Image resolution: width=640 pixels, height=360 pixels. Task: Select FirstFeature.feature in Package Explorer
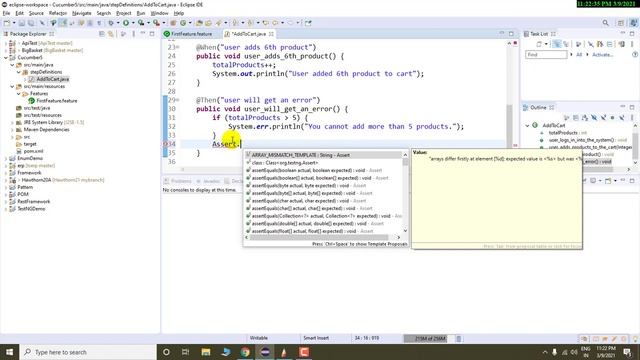tap(56, 101)
